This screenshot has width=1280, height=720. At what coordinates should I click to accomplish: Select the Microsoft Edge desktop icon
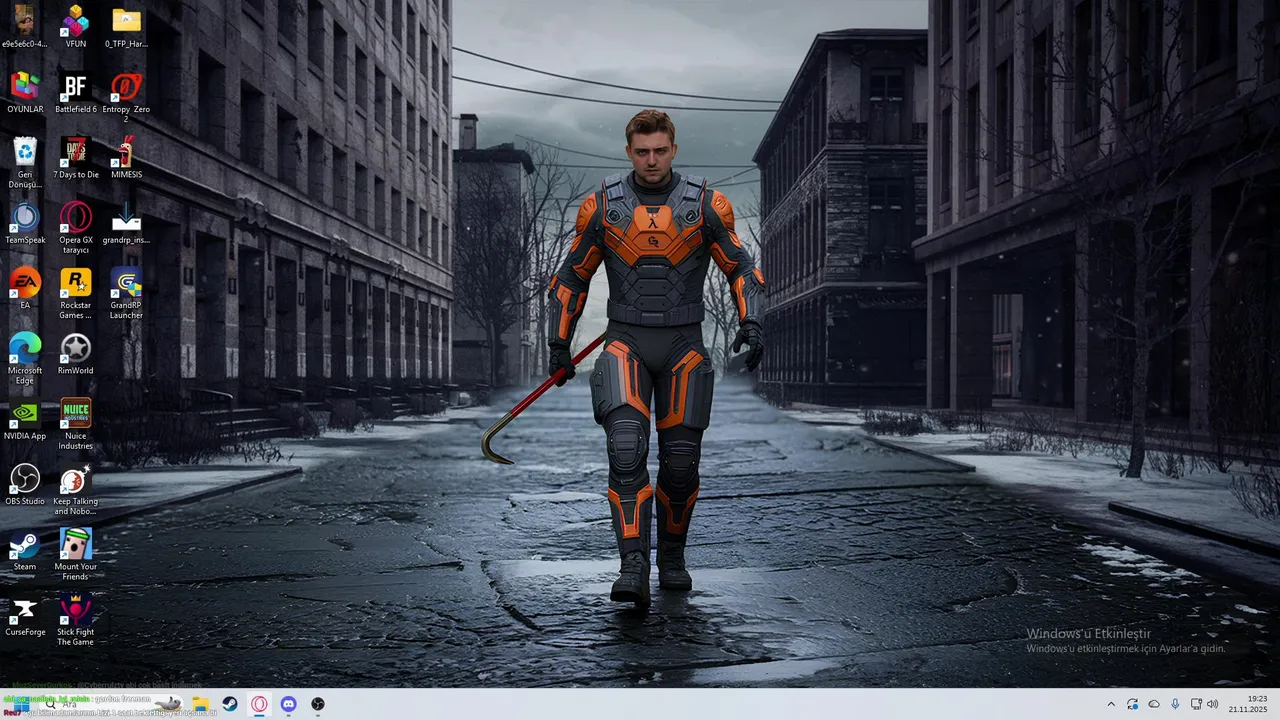tap(25, 358)
